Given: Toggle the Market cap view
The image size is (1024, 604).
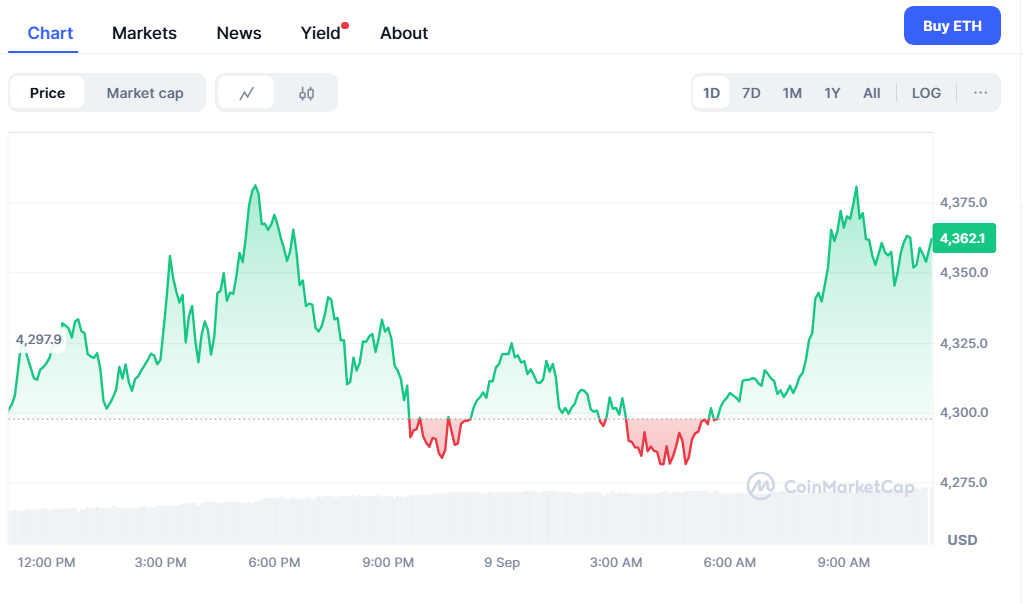Looking at the screenshot, I should (x=145, y=93).
